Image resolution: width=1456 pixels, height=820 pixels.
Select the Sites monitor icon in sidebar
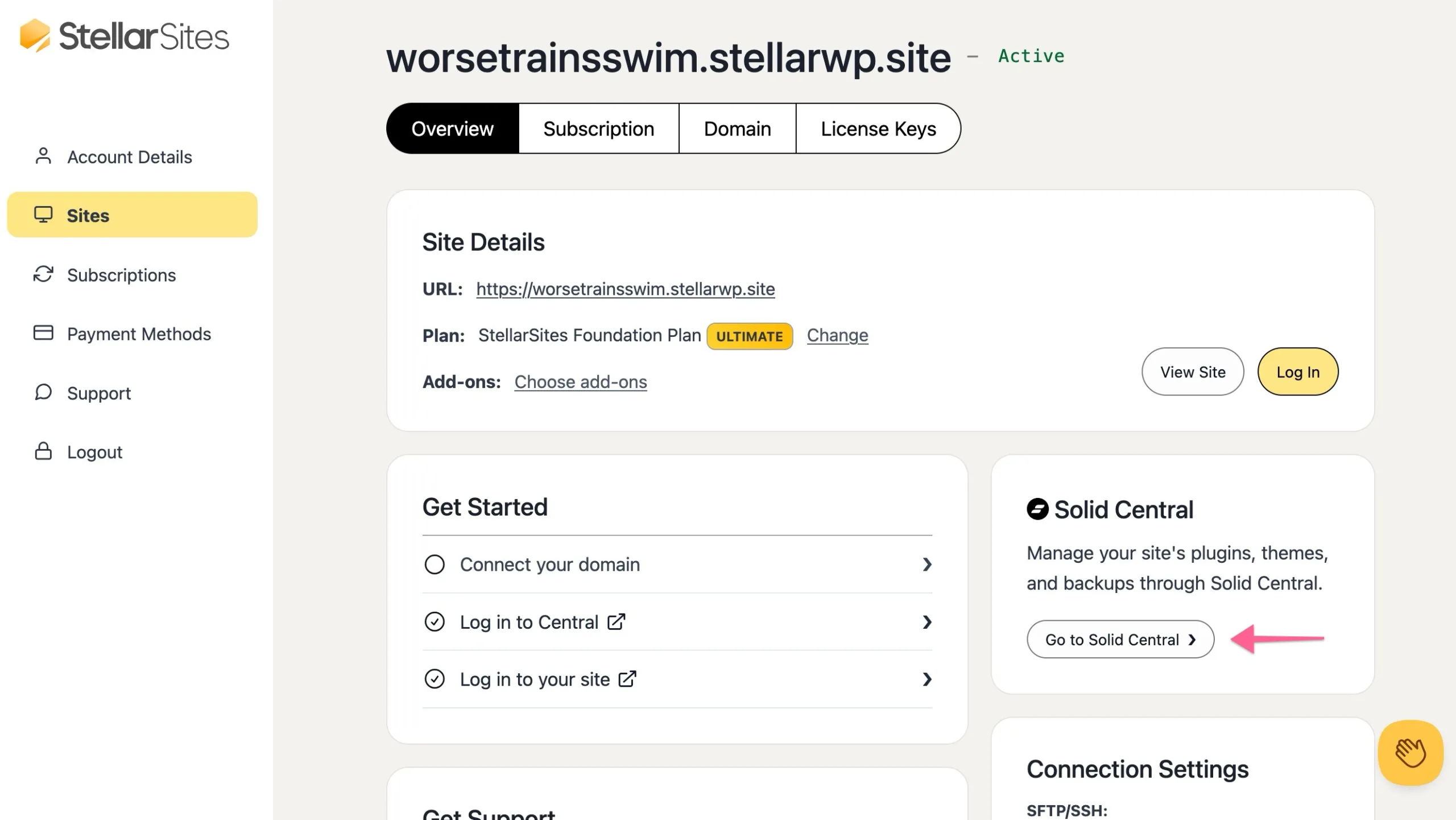coord(44,215)
